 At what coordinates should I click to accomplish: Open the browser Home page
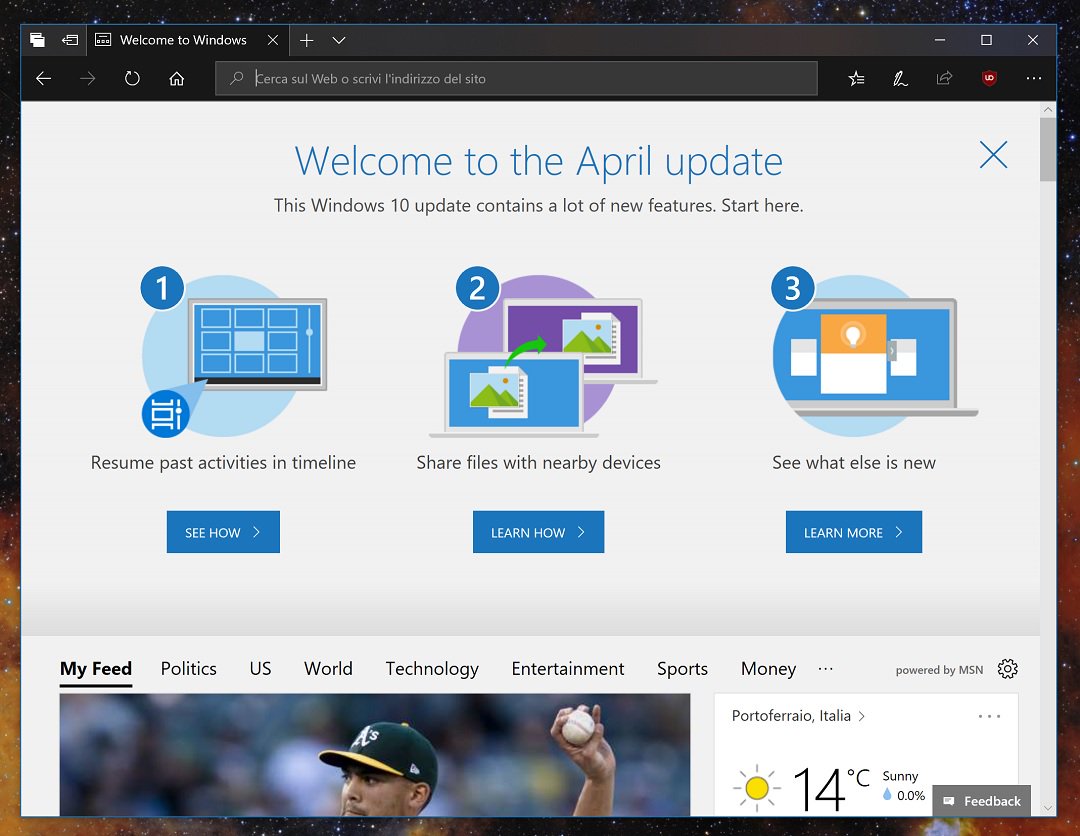[x=177, y=78]
